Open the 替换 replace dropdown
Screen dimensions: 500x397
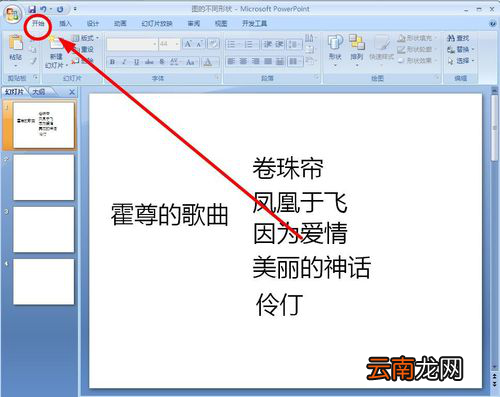(x=461, y=49)
